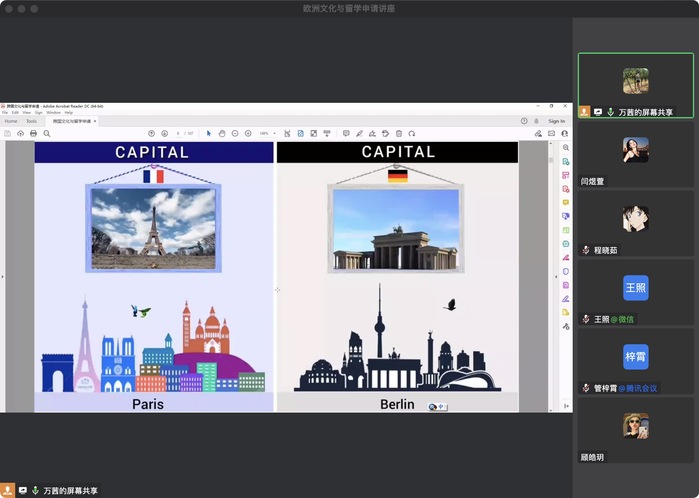Type in the page number field

click(x=179, y=133)
